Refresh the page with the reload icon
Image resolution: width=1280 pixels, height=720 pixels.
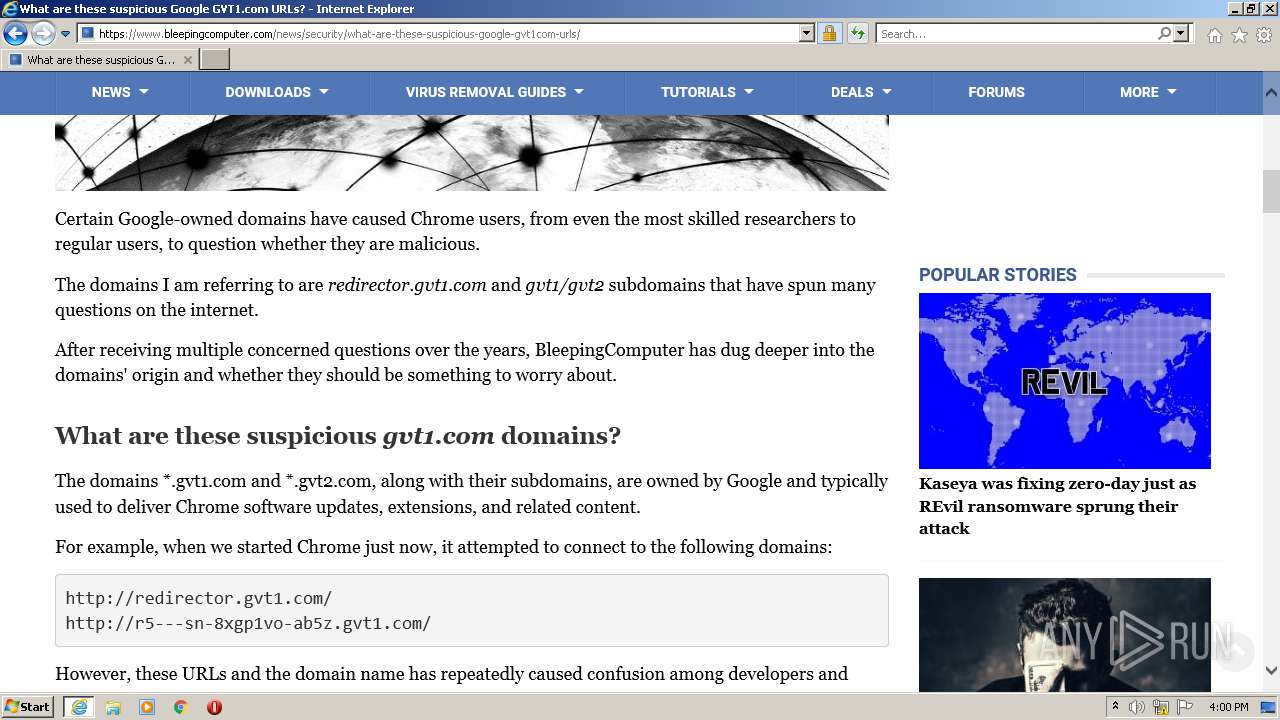click(x=857, y=34)
